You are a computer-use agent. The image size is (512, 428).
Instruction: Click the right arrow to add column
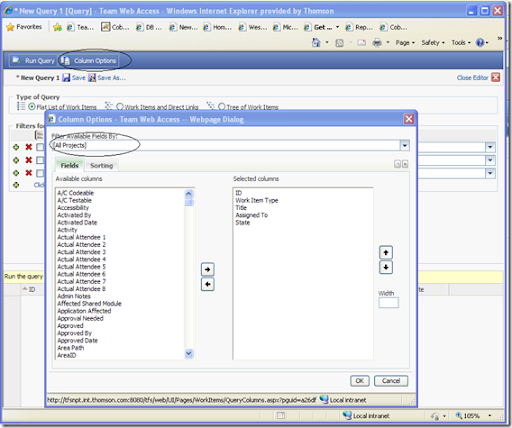pyautogui.click(x=207, y=269)
